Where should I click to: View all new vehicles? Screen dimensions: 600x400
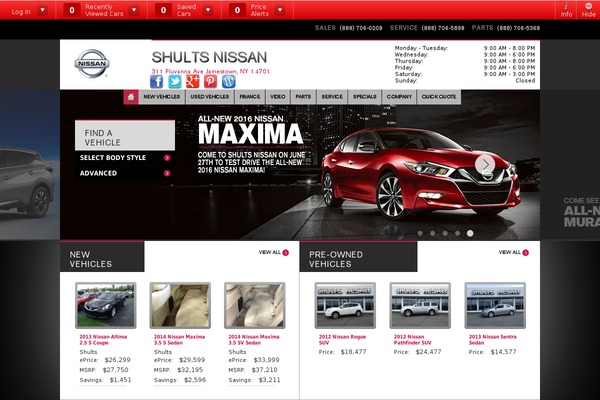pyautogui.click(x=274, y=253)
